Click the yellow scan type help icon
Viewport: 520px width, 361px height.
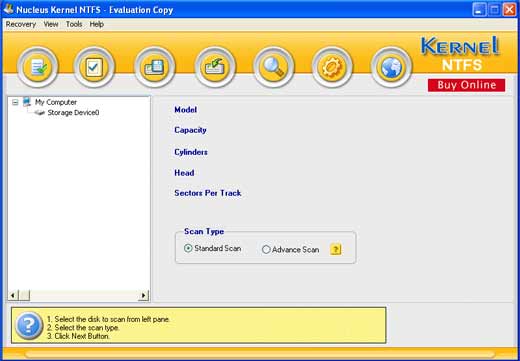click(x=336, y=249)
